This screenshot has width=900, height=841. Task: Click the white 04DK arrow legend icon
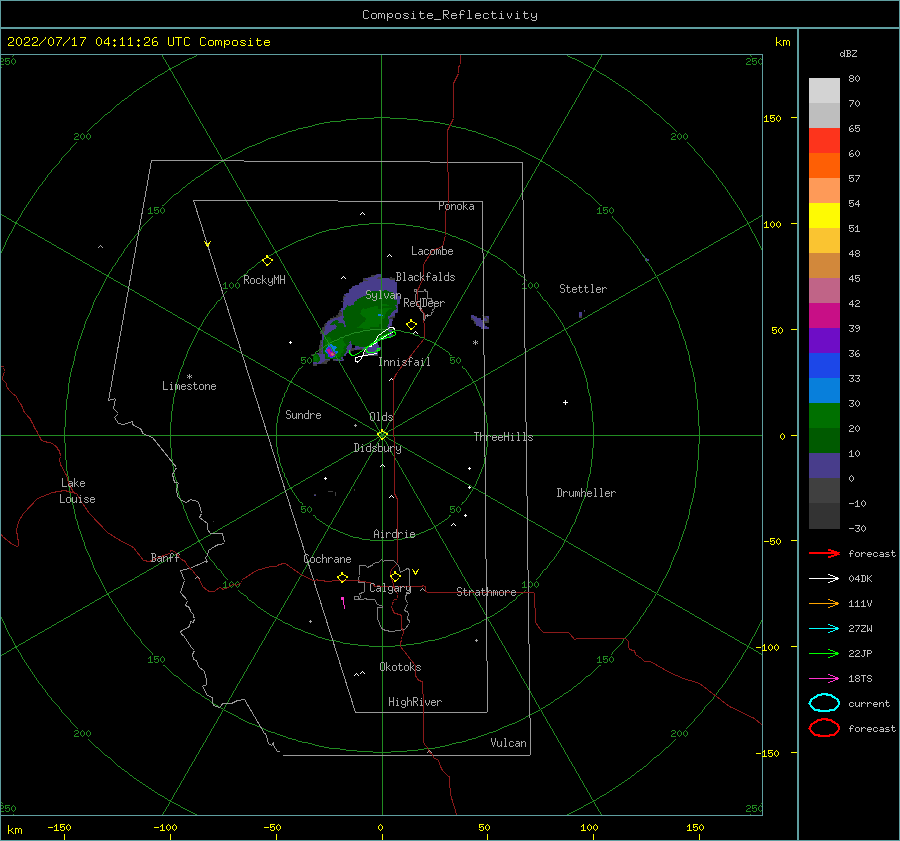click(824, 579)
